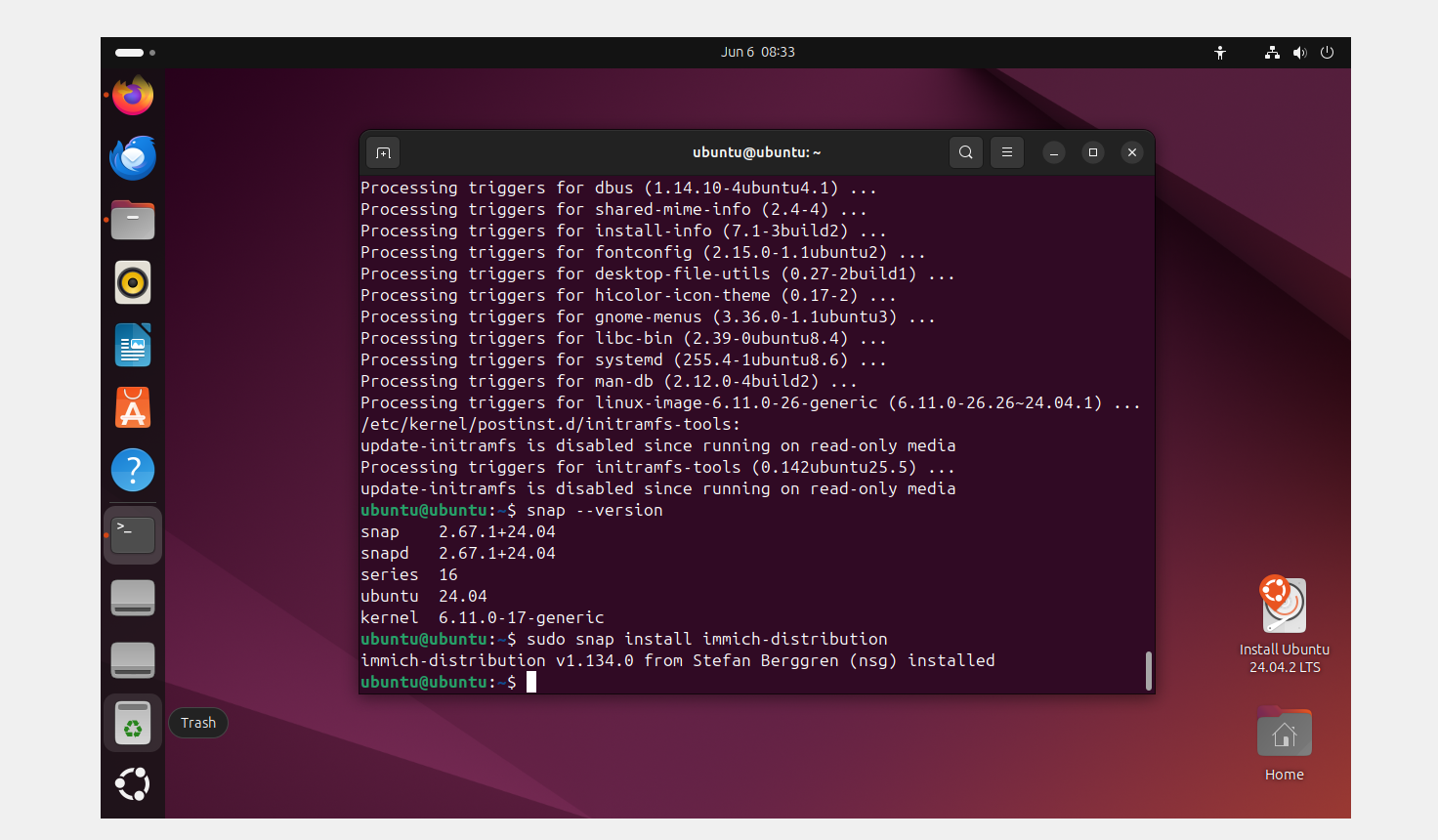Viewport: 1438px width, 840px height.
Task: Open the App Center icon
Action: [133, 407]
